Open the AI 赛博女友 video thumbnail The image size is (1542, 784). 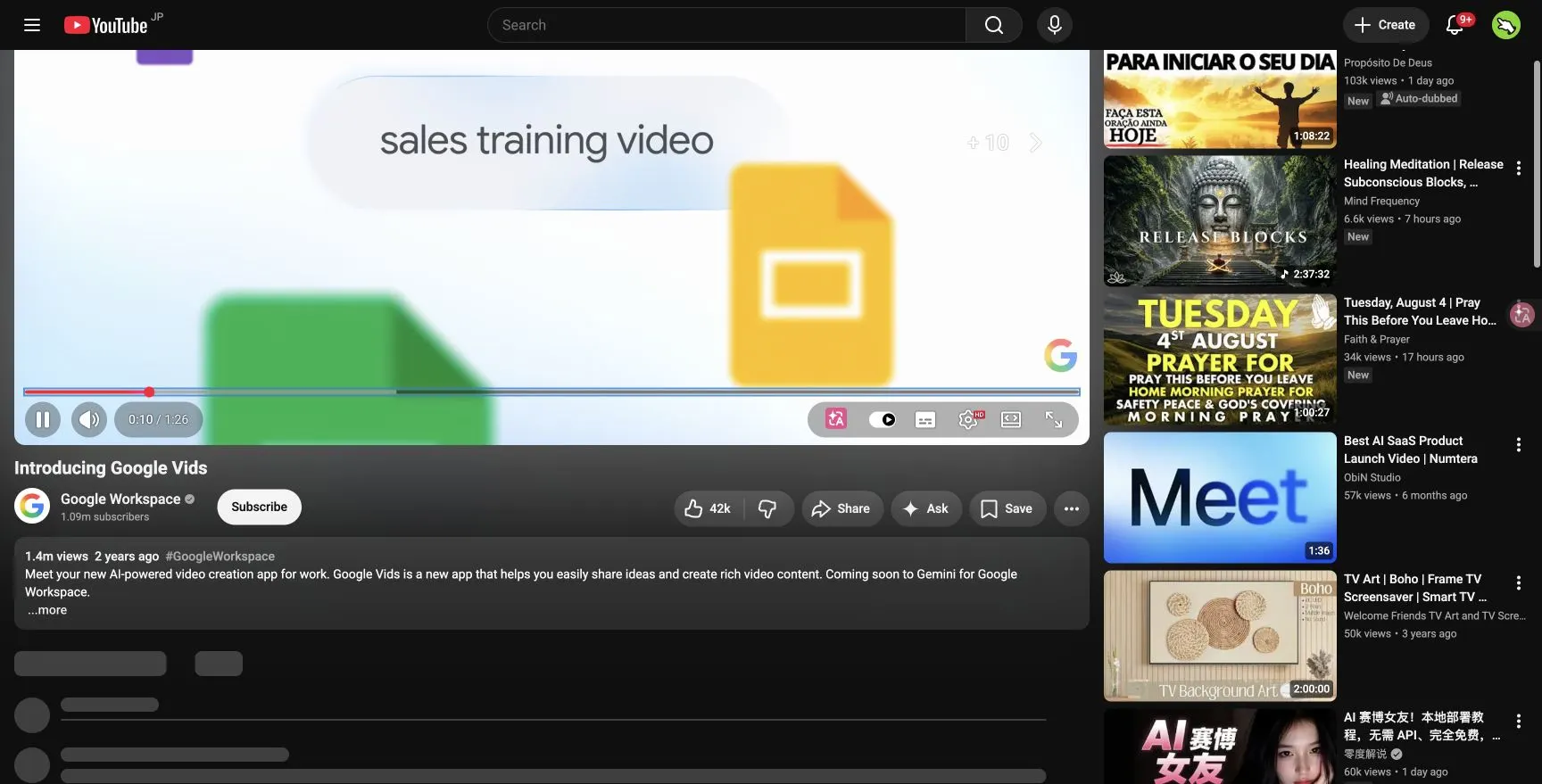(1220, 747)
